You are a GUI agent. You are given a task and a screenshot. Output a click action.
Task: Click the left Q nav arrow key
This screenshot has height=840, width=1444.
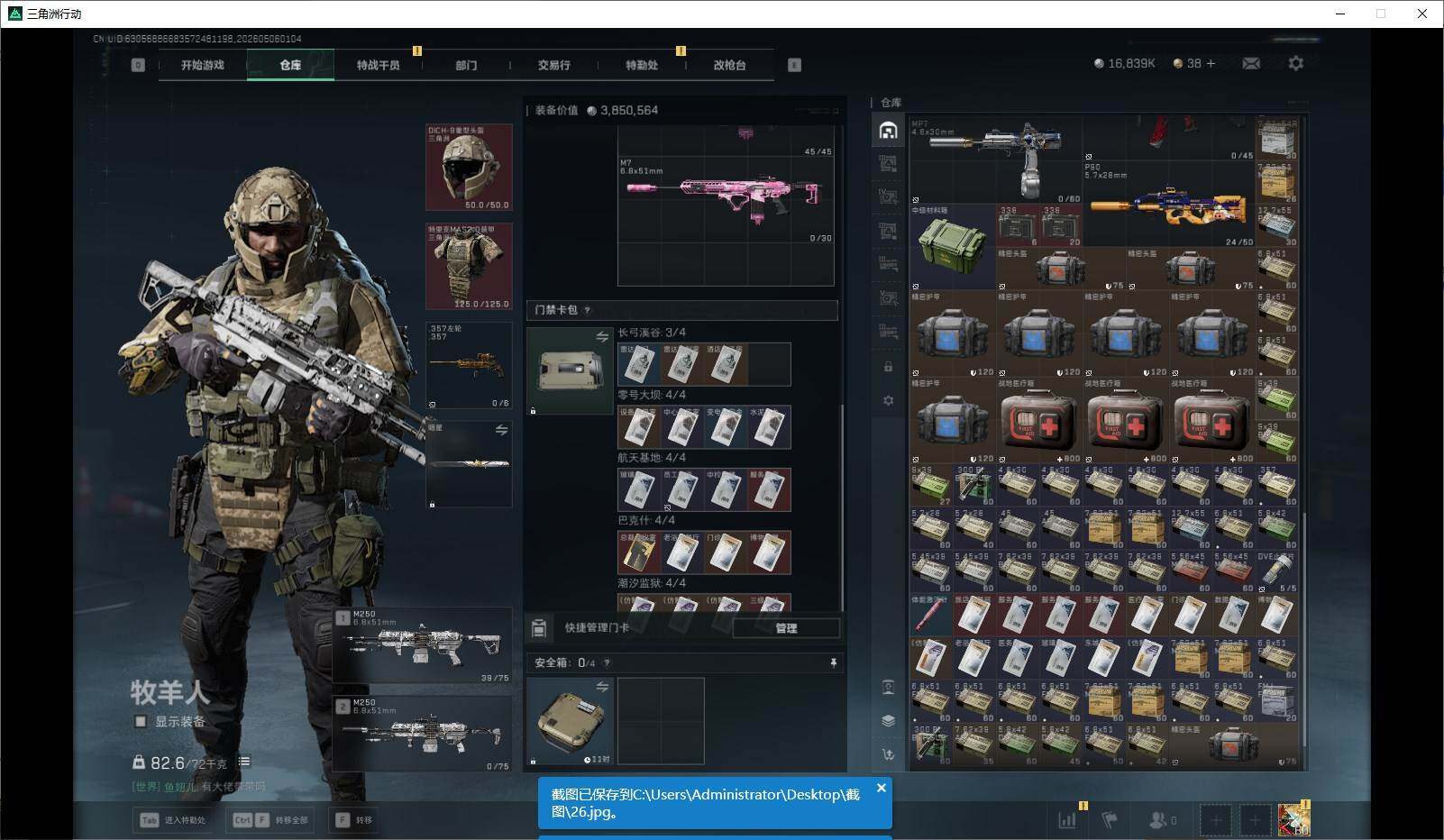click(x=138, y=65)
